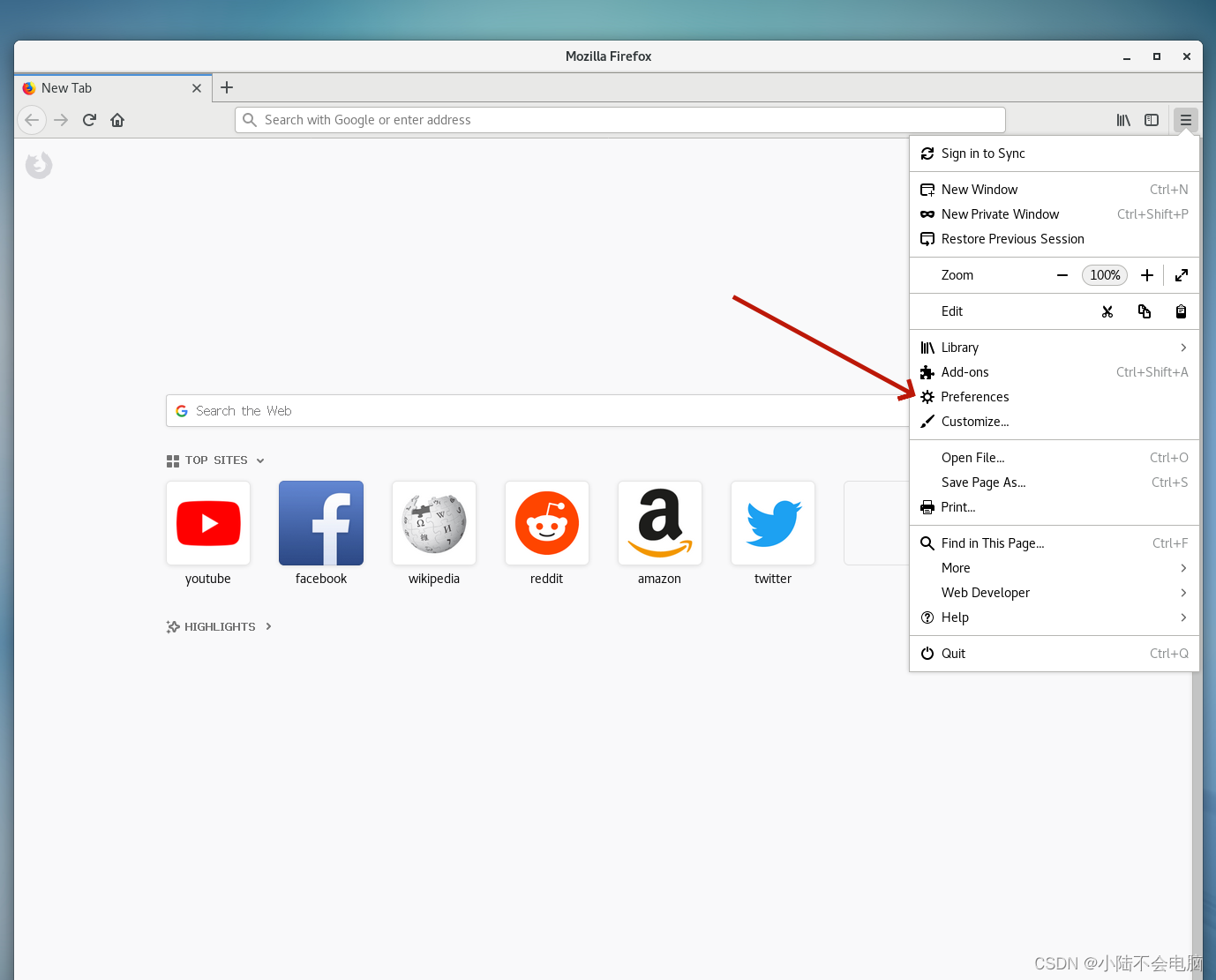Decrease zoom with the minus control
This screenshot has width=1216, height=980.
(1062, 274)
